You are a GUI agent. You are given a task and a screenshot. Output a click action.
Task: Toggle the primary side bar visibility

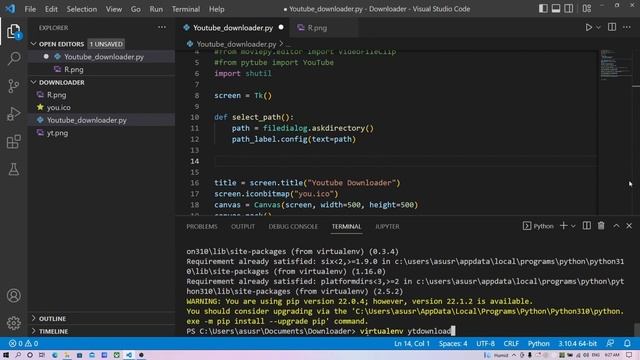coord(543,9)
